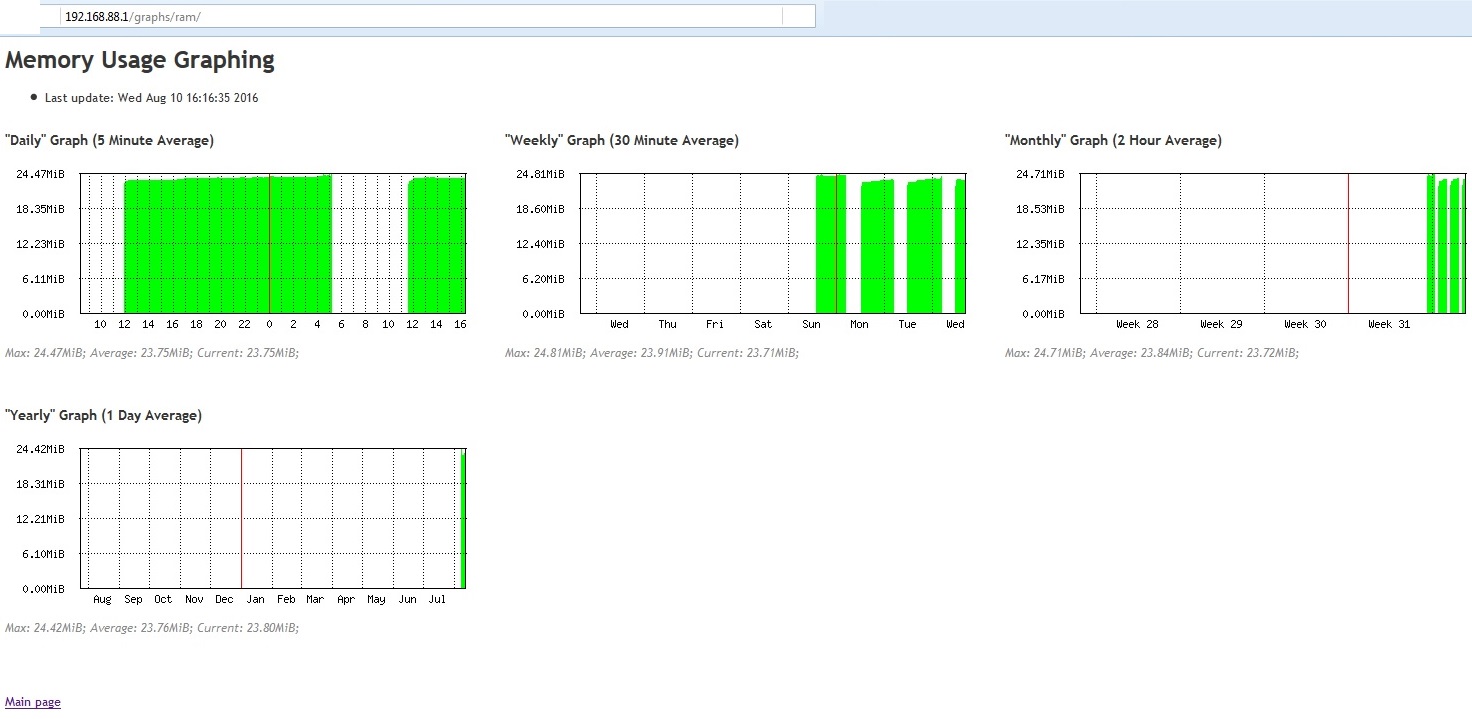Click the 18.53MiB axis label on Monthly graph
Screen dimensions: 1472x719
1040,209
